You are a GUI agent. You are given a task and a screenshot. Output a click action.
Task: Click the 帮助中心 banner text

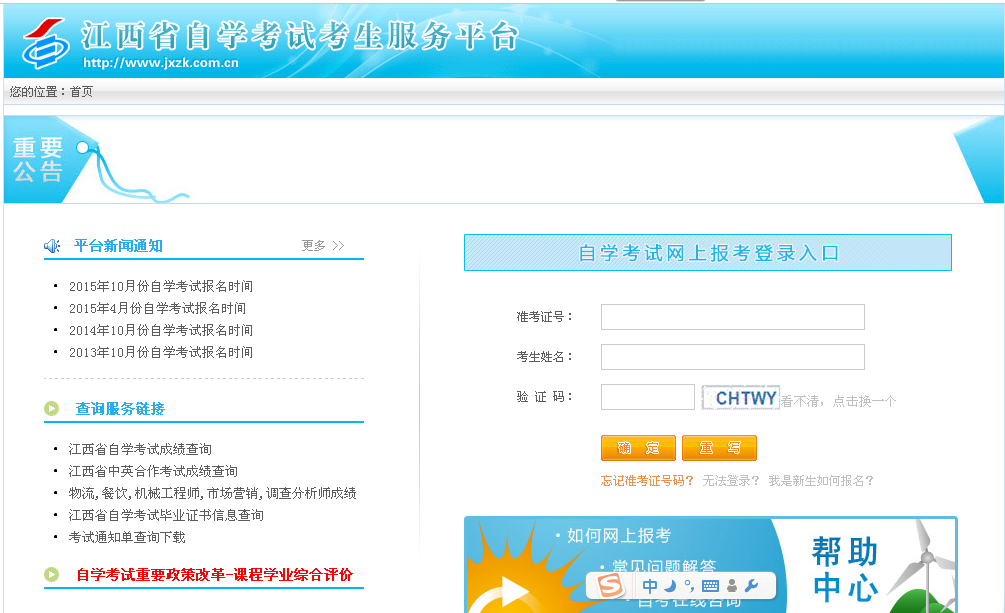[x=845, y=569]
